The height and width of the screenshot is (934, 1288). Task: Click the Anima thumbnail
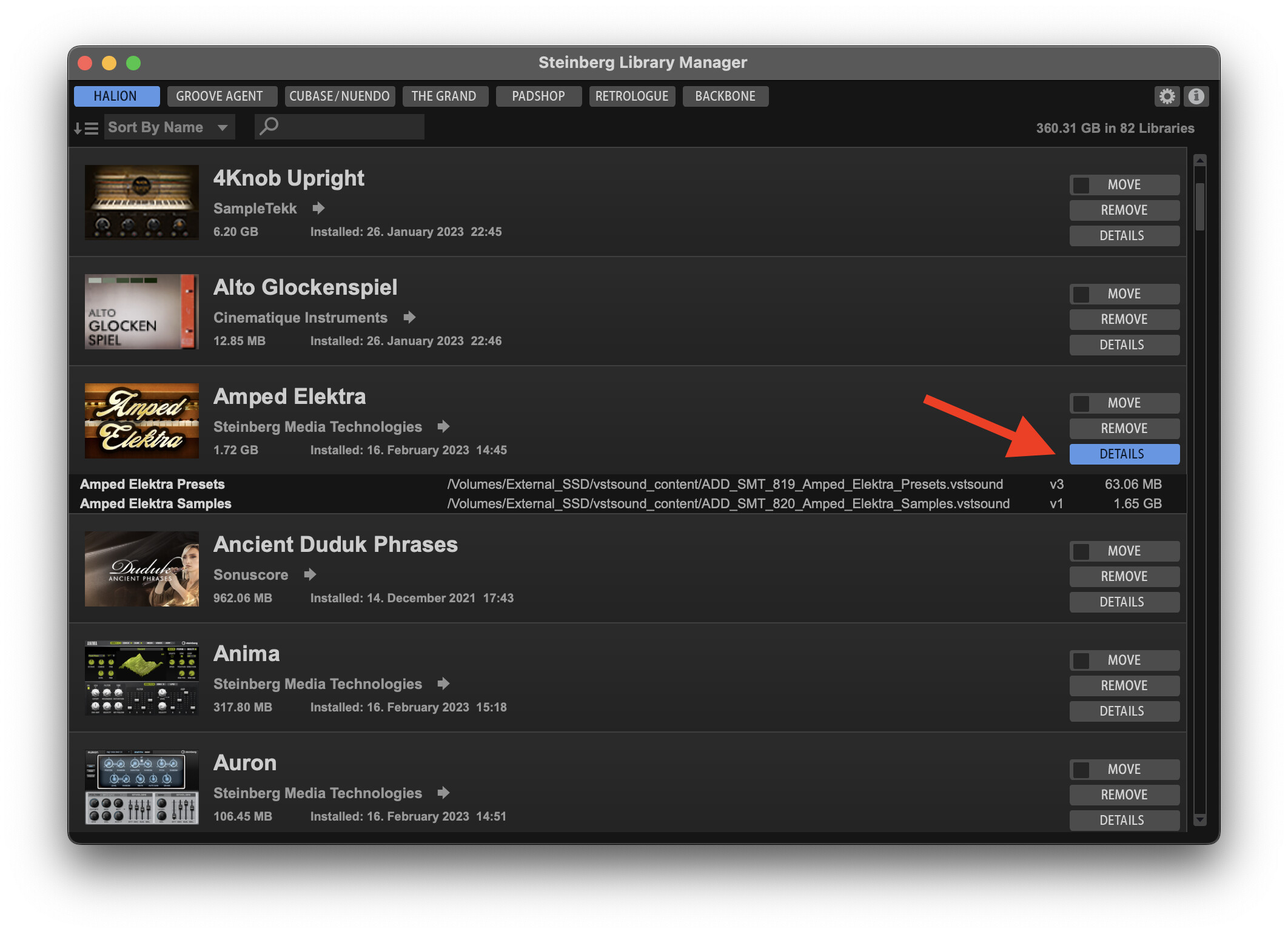point(141,677)
